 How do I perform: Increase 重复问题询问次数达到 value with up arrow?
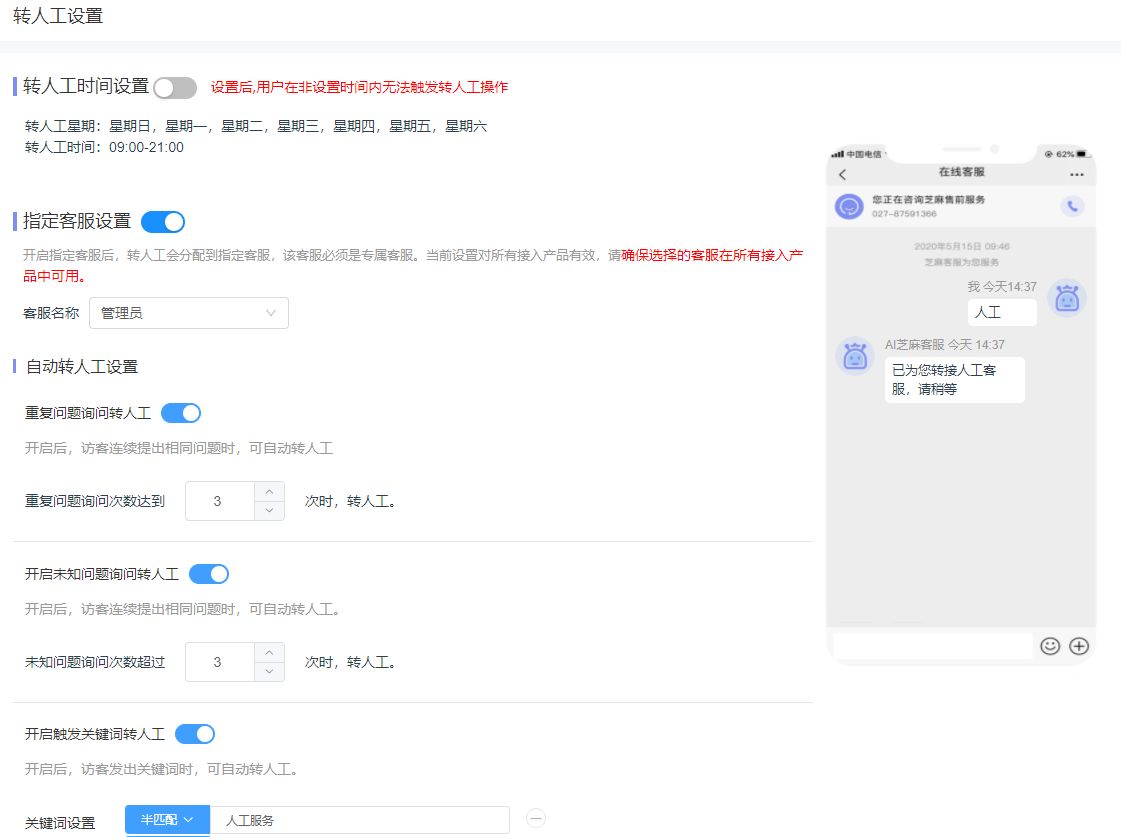(270, 492)
